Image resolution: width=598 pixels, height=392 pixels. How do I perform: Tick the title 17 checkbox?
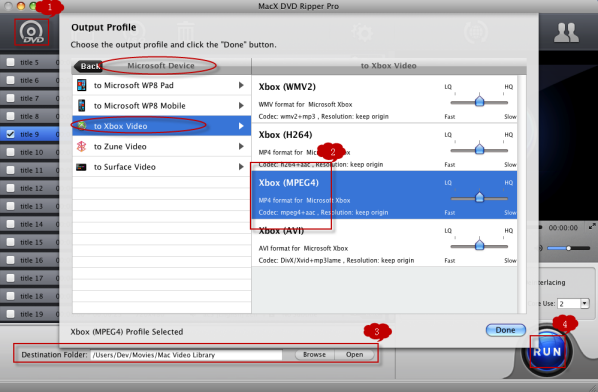[x=11, y=278]
